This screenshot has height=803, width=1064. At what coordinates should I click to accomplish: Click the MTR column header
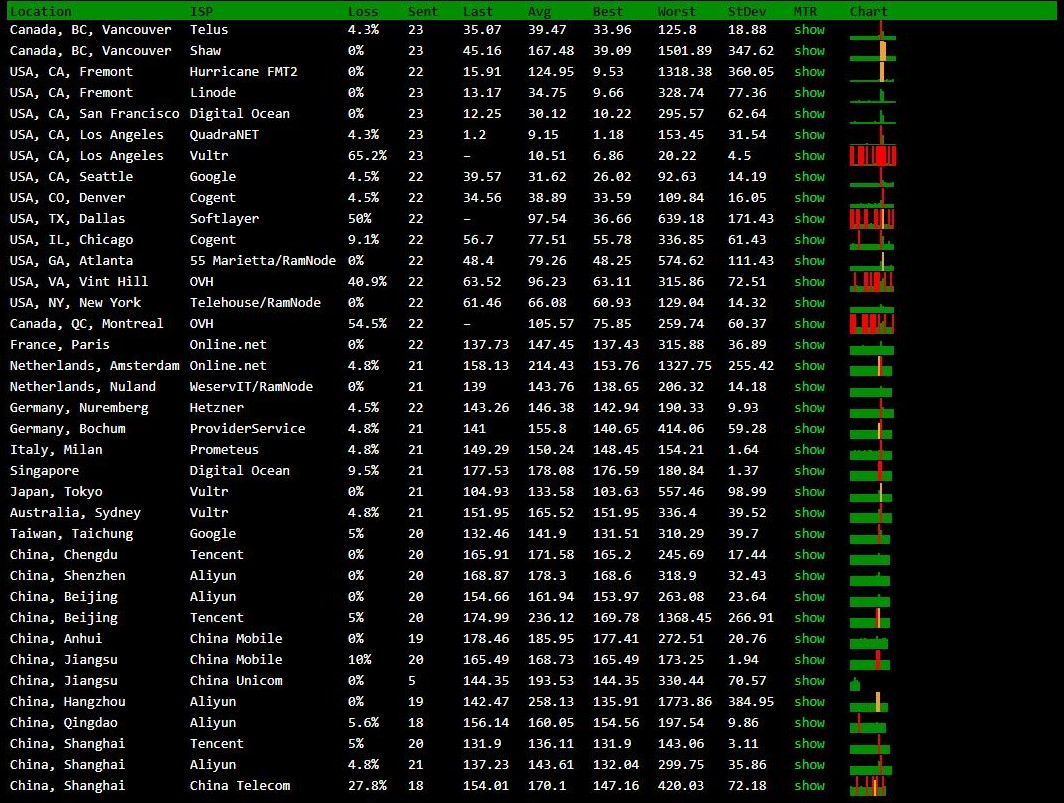point(805,12)
